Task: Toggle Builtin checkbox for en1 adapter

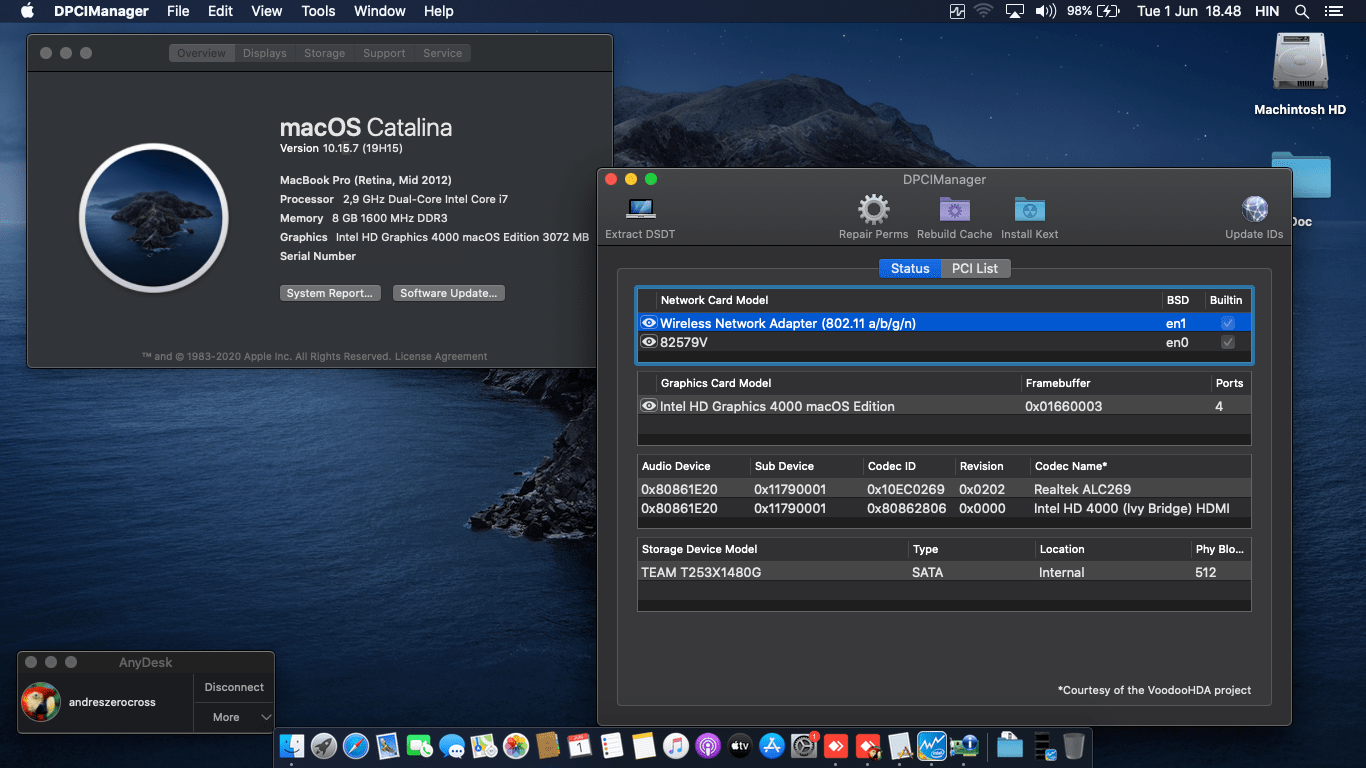Action: (1228, 323)
